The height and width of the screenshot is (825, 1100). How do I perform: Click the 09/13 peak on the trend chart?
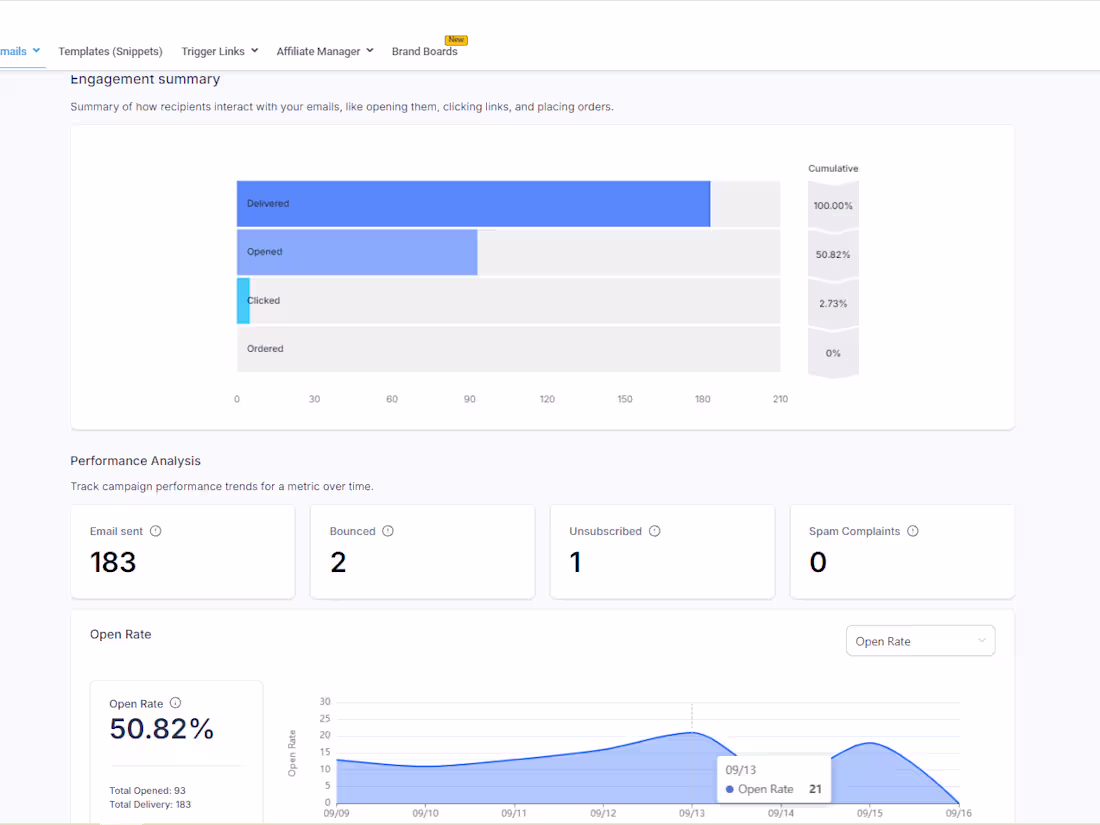pyautogui.click(x=691, y=733)
